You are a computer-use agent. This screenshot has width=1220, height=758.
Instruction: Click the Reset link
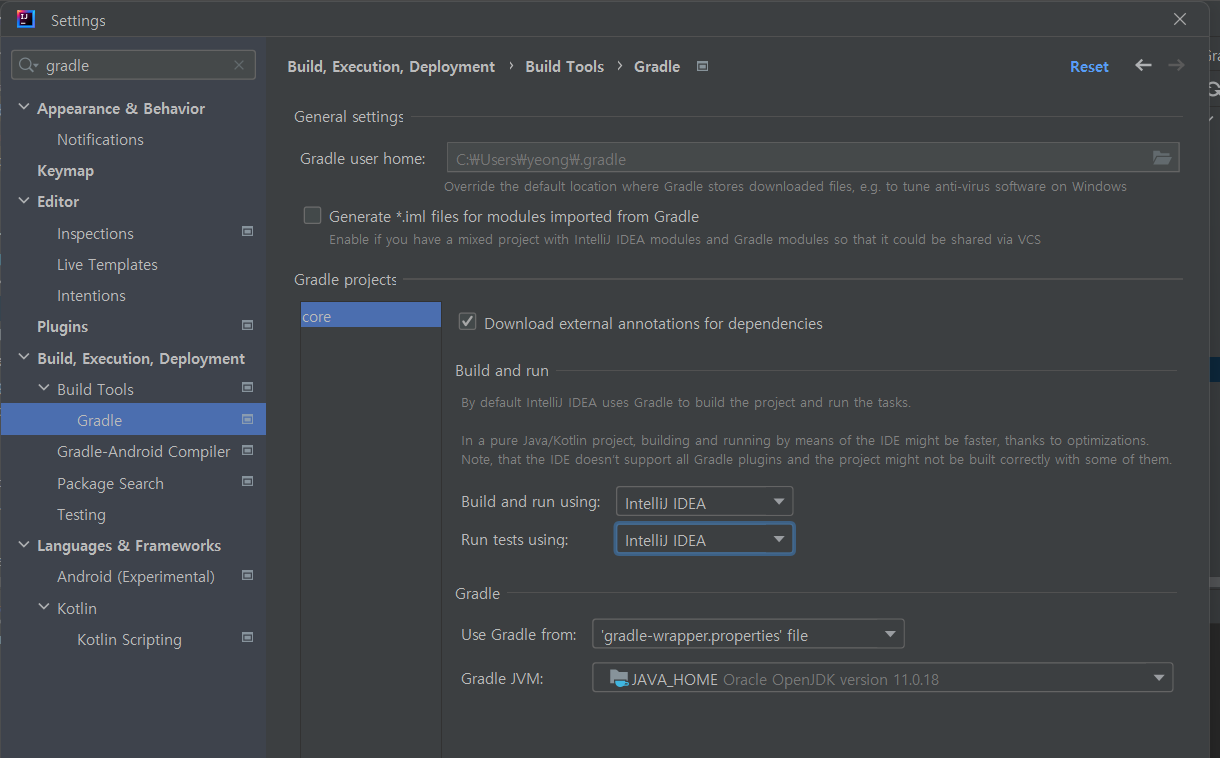click(x=1089, y=67)
